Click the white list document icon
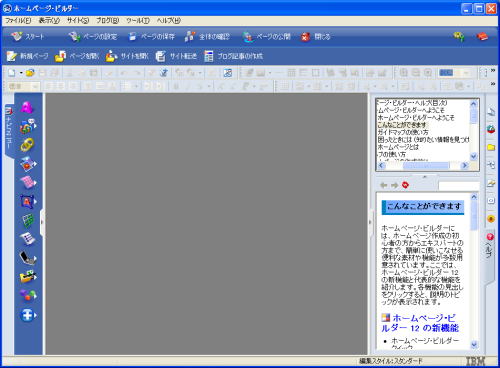The height and width of the screenshot is (368, 500). tap(27, 238)
